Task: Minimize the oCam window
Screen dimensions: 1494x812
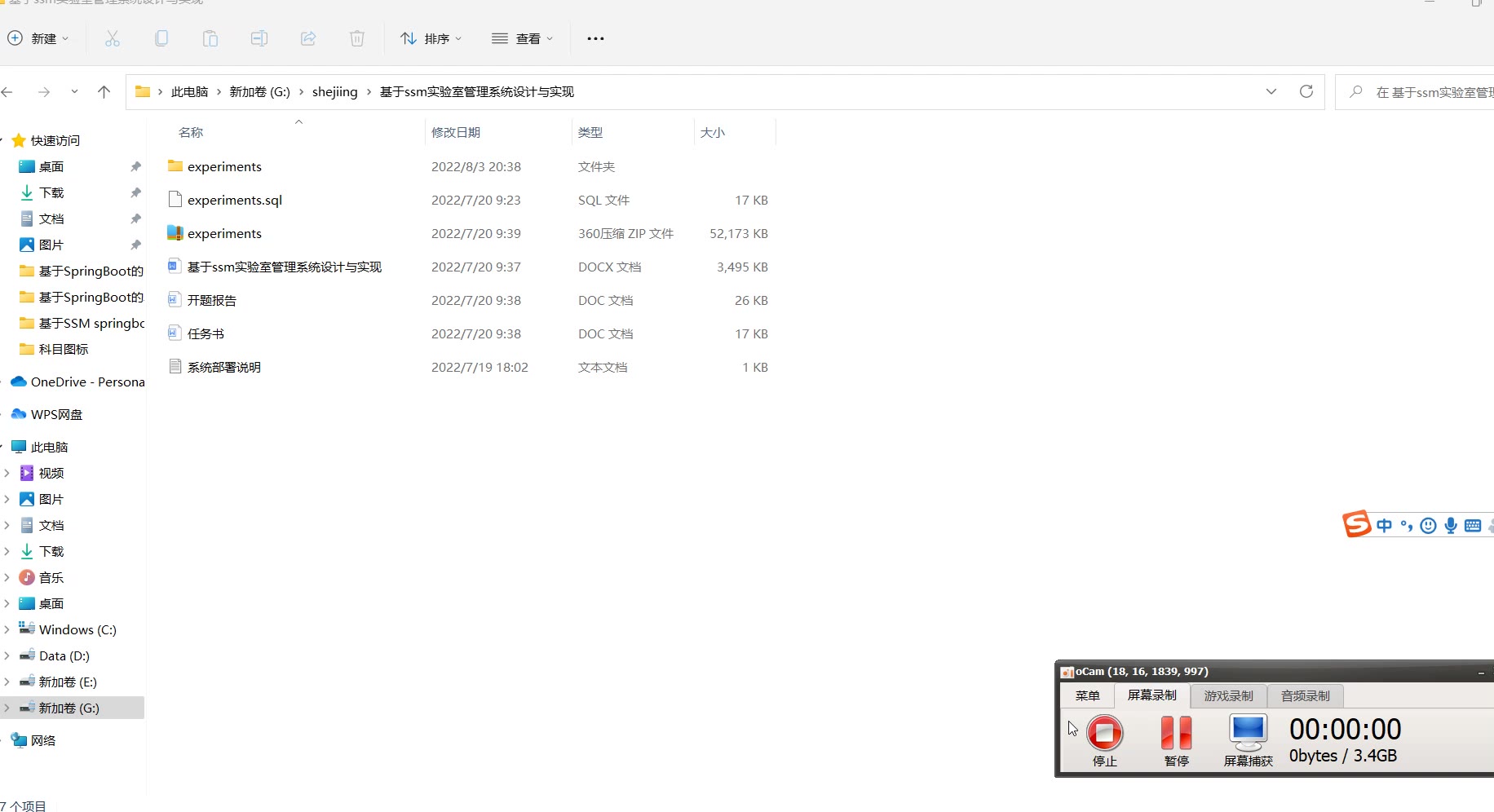Action: (1481, 672)
